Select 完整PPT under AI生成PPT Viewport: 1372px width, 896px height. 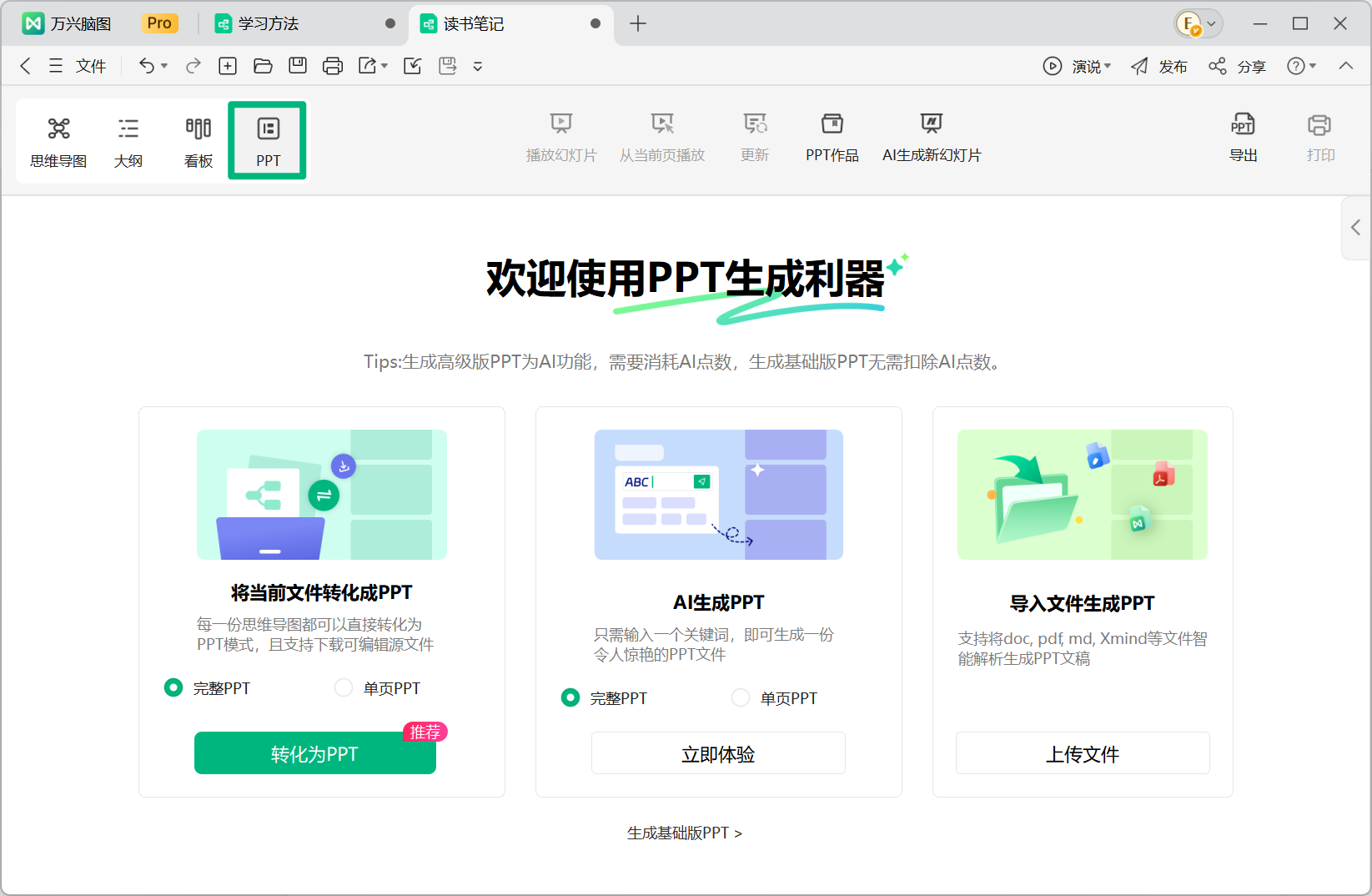click(570, 697)
